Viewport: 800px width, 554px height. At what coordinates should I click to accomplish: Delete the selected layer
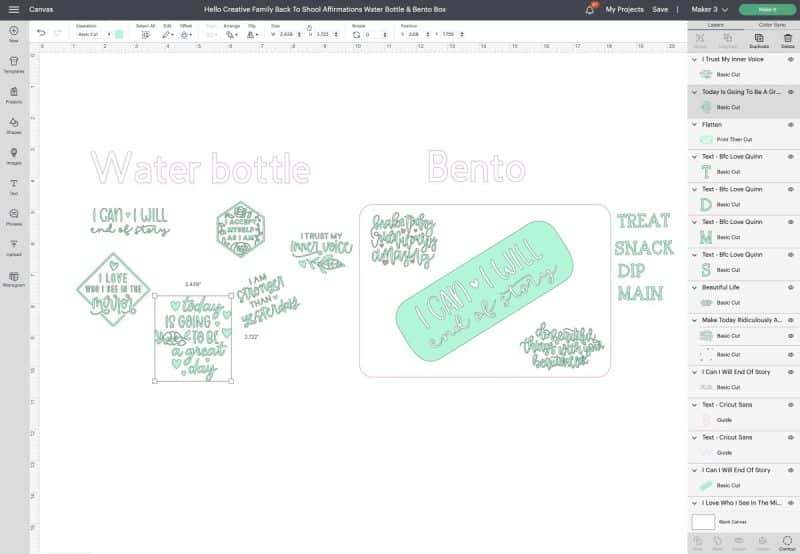tap(787, 40)
